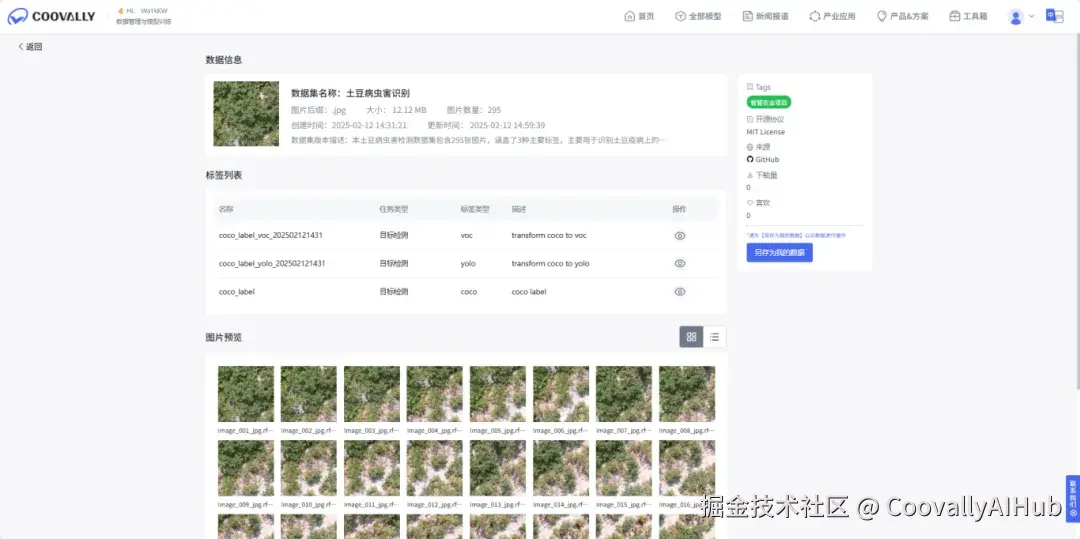This screenshot has height=539, width=1080.
Task: Open 新闻报道 menu item
Action: pyautogui.click(x=765, y=17)
